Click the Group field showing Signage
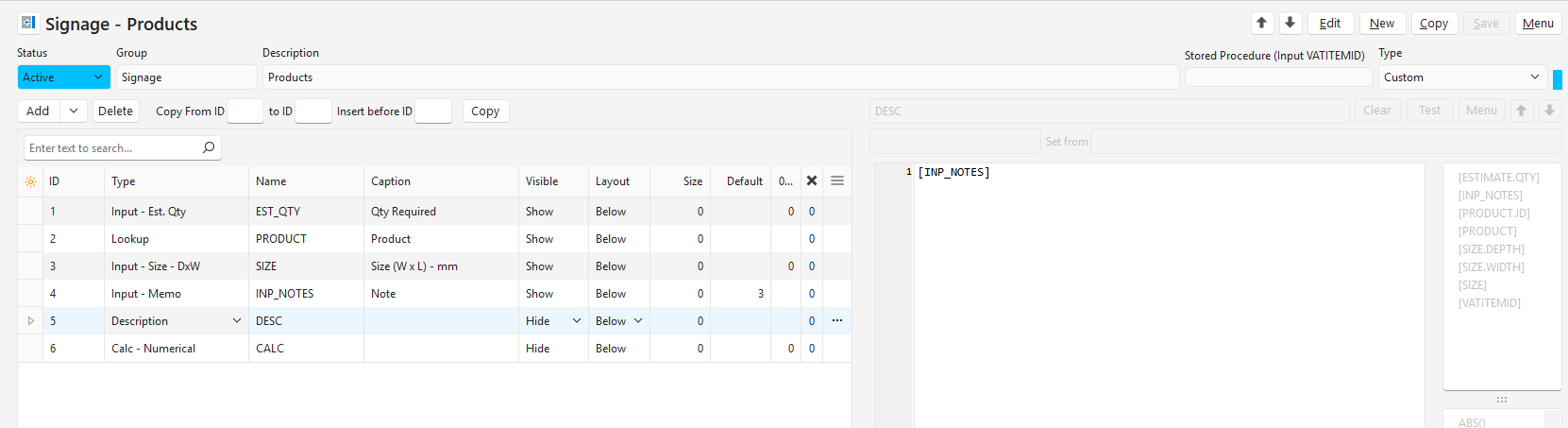This screenshot has width=1568, height=428. coord(187,77)
